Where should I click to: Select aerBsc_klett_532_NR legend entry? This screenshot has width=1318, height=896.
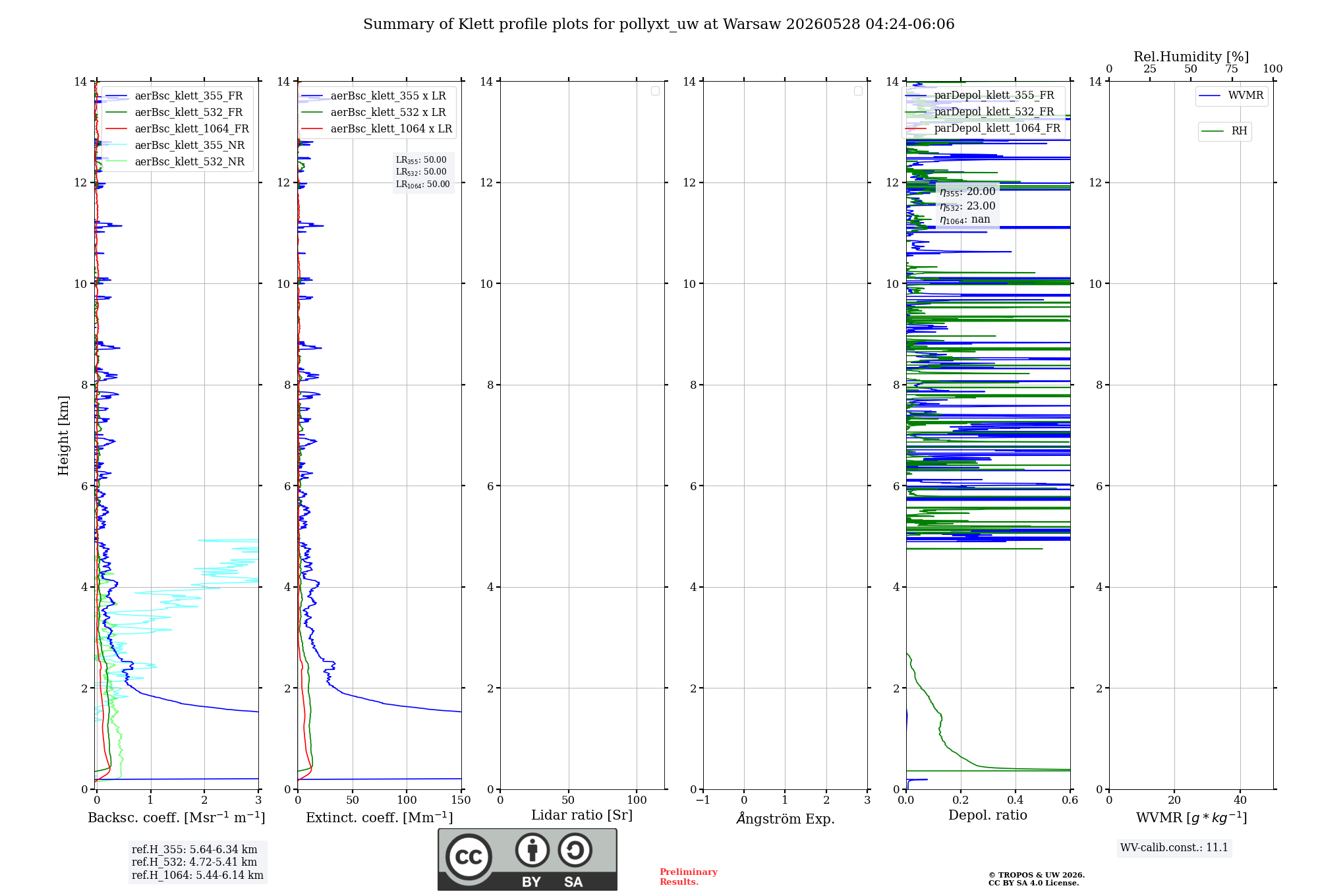(175, 161)
